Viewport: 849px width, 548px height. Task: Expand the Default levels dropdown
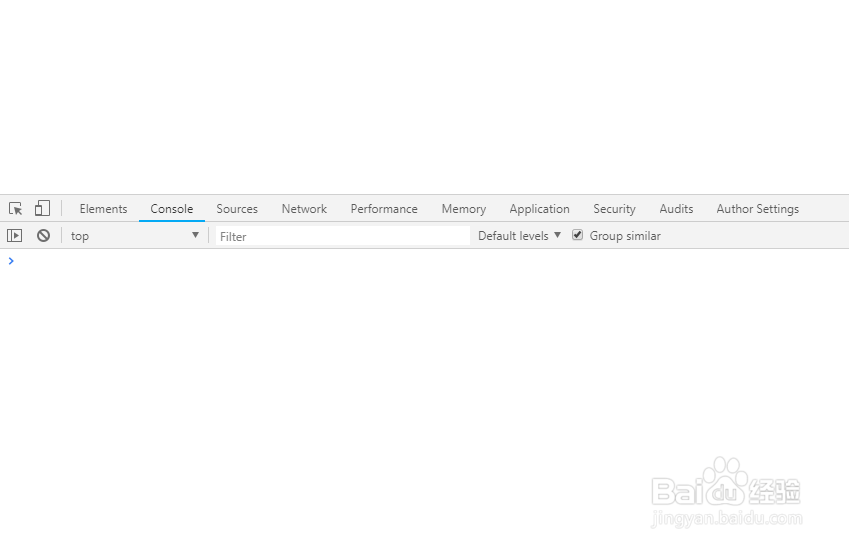coord(519,236)
